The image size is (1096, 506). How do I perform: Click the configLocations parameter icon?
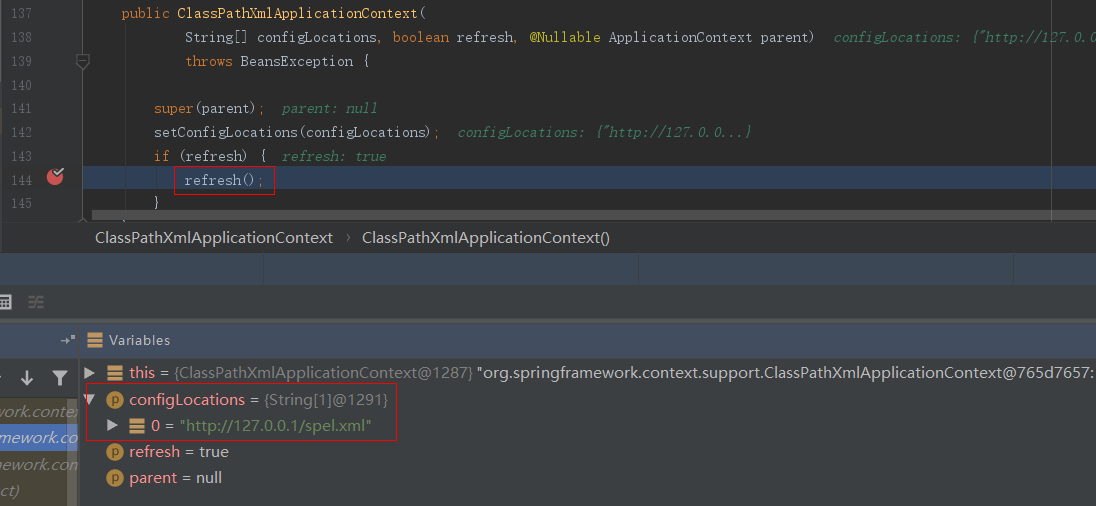114,400
